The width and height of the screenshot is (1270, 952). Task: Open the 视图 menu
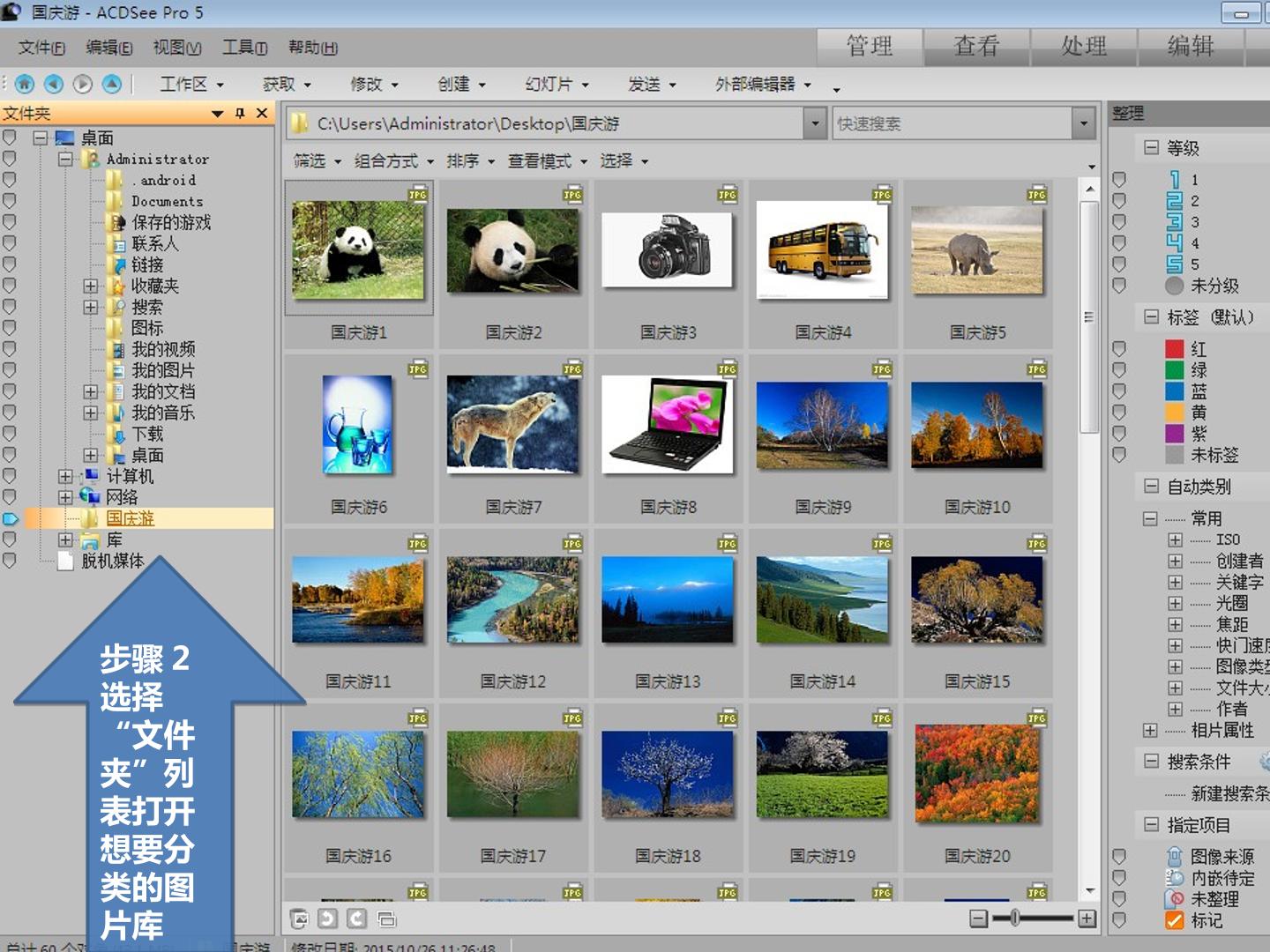(x=177, y=48)
